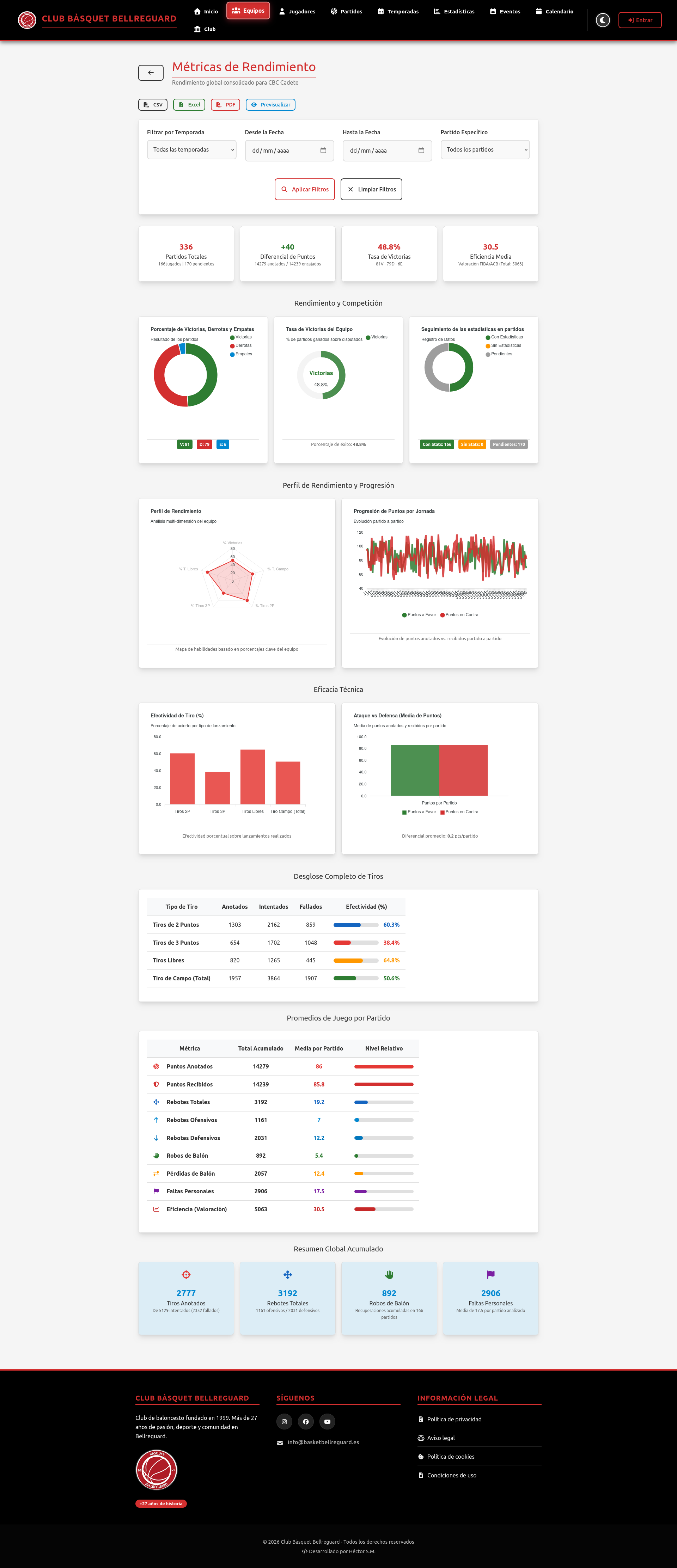Toggle Victorias legend in Tasa de Victorias chart
Image resolution: width=677 pixels, height=1568 pixels.
pyautogui.click(x=377, y=337)
